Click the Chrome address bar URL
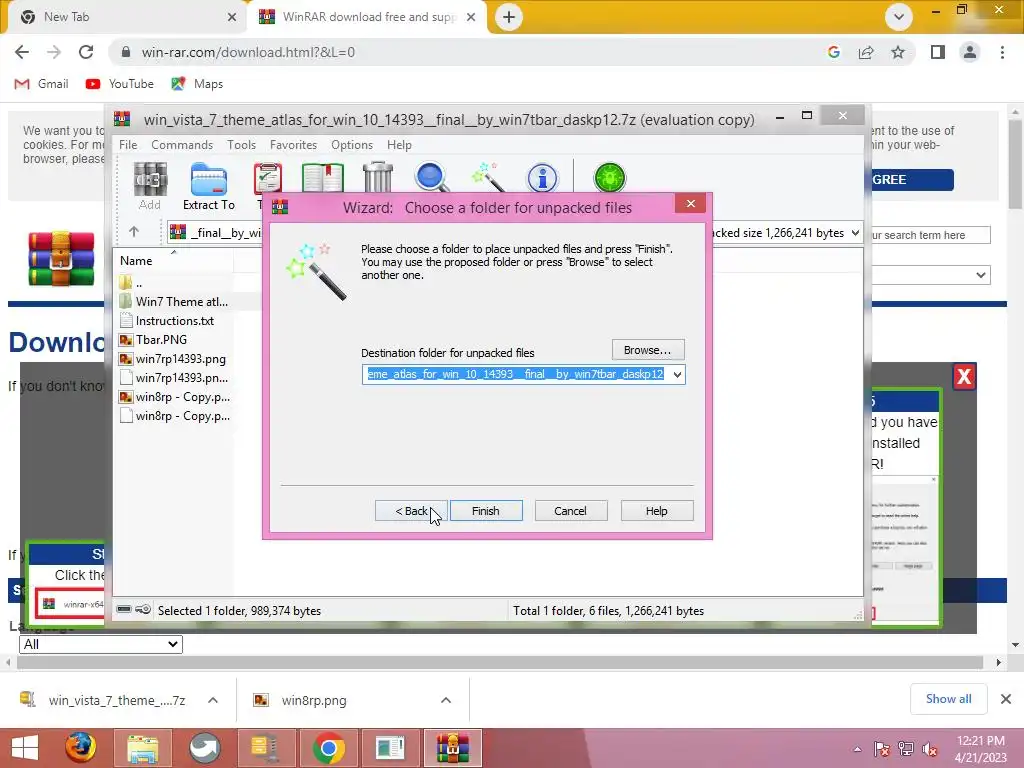The width and height of the screenshot is (1024, 768). coord(248,52)
